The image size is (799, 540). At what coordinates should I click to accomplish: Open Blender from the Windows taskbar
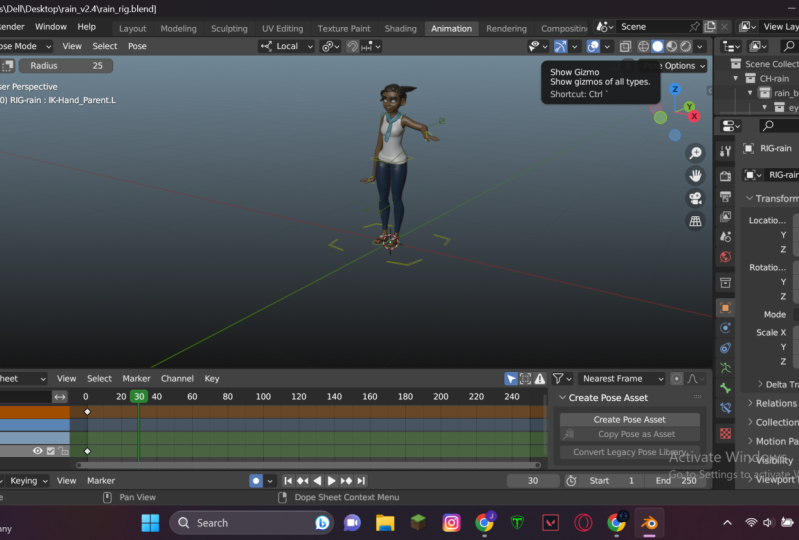649,523
